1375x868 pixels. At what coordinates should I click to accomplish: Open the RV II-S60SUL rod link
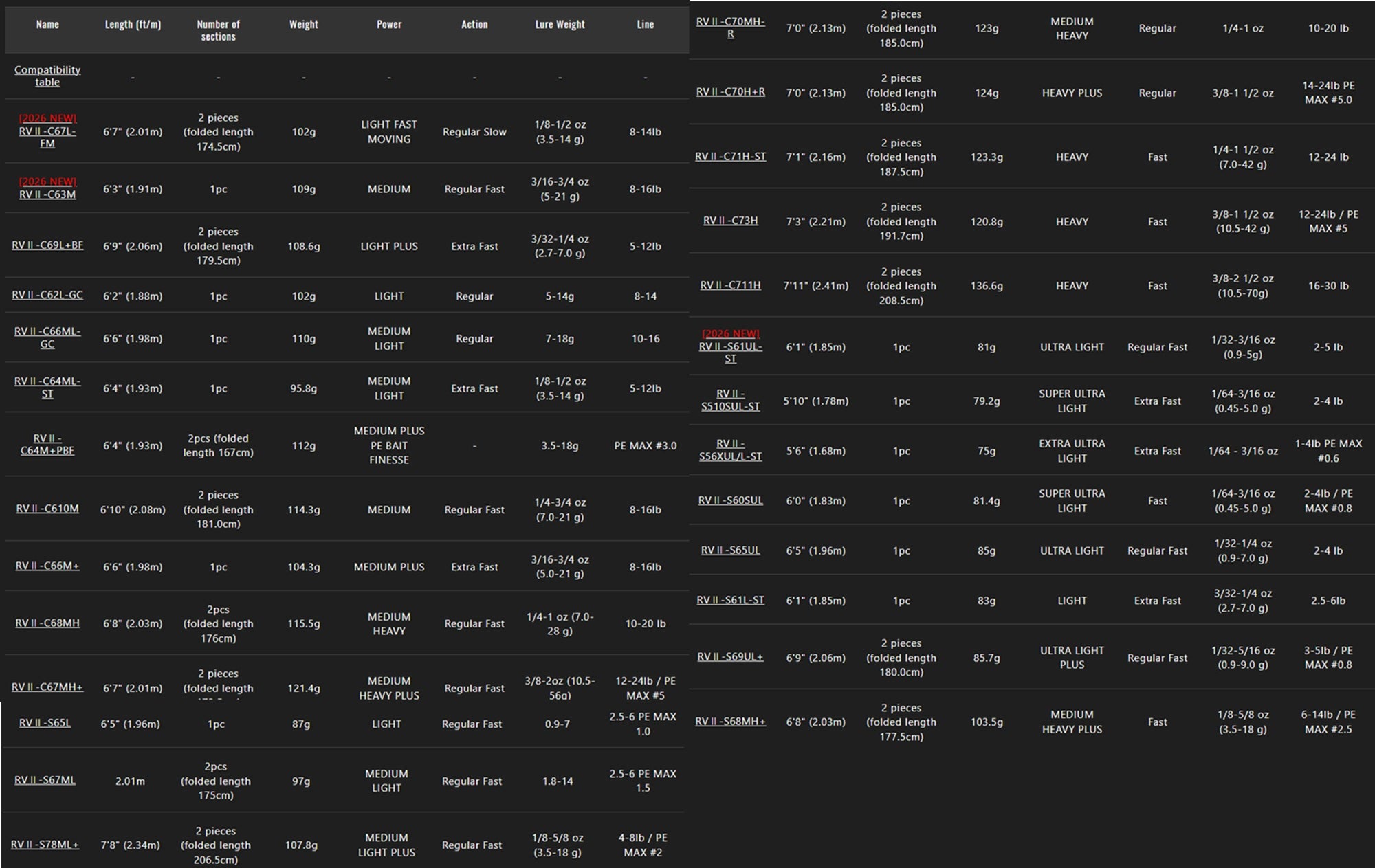[x=730, y=500]
